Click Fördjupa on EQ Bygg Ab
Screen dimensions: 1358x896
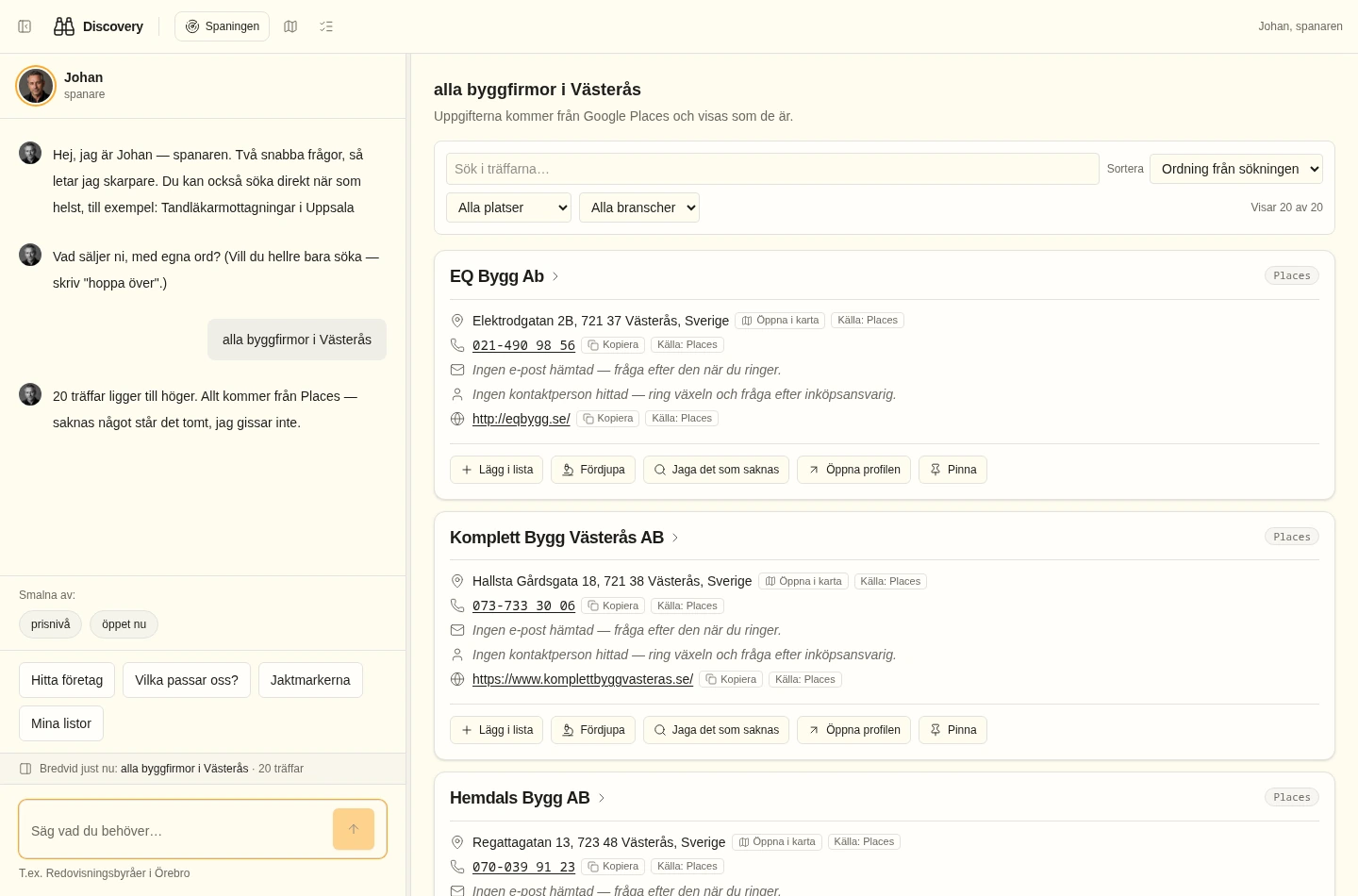coord(593,470)
